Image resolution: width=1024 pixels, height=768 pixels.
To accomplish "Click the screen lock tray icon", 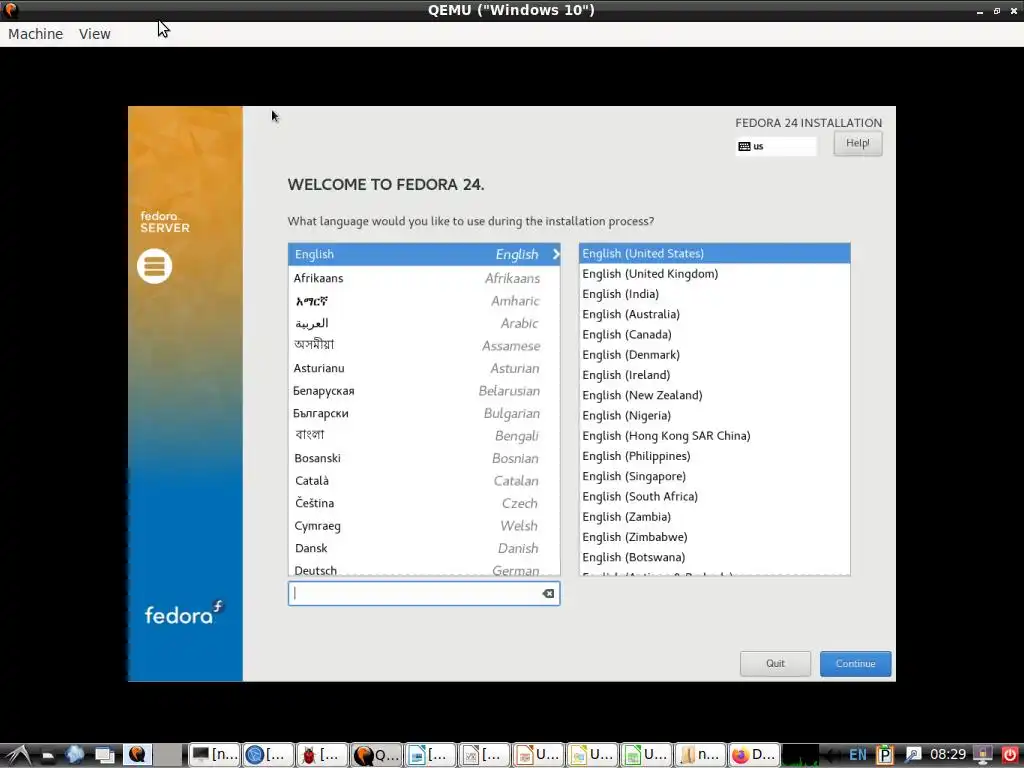I will [982, 755].
